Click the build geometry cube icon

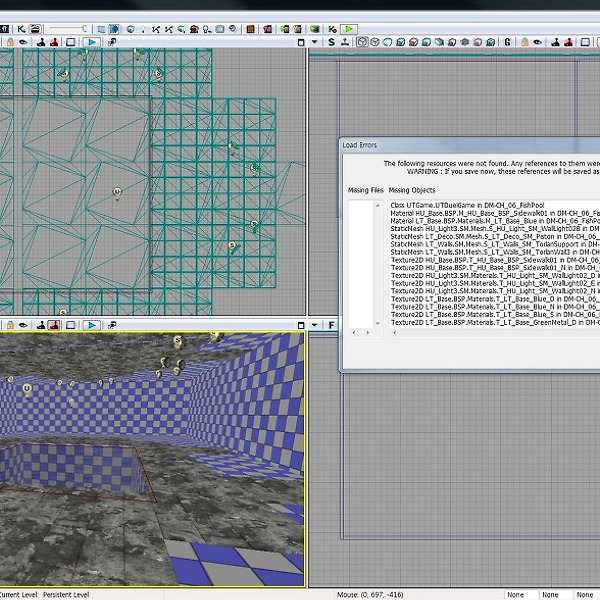tap(130, 29)
